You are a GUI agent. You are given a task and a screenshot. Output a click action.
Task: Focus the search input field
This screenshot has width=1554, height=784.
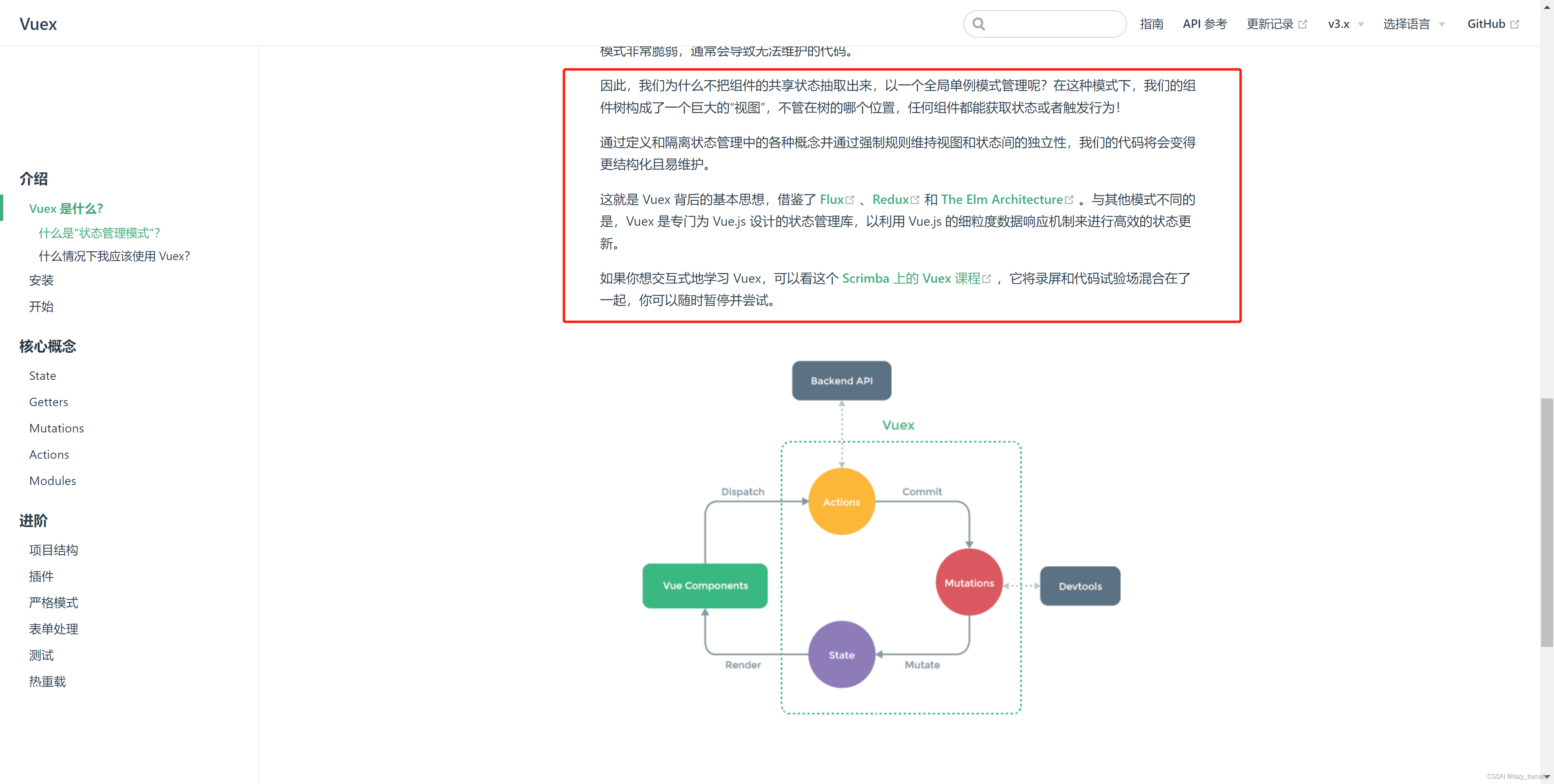coord(1045,24)
